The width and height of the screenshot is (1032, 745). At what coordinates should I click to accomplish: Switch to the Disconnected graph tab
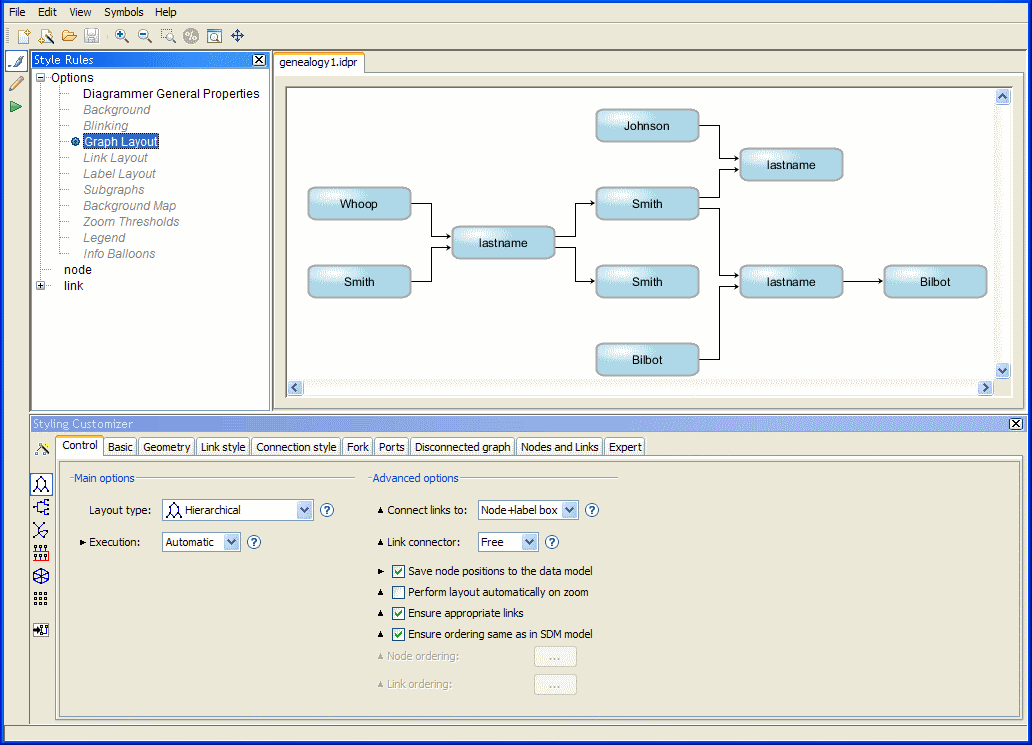tap(462, 447)
